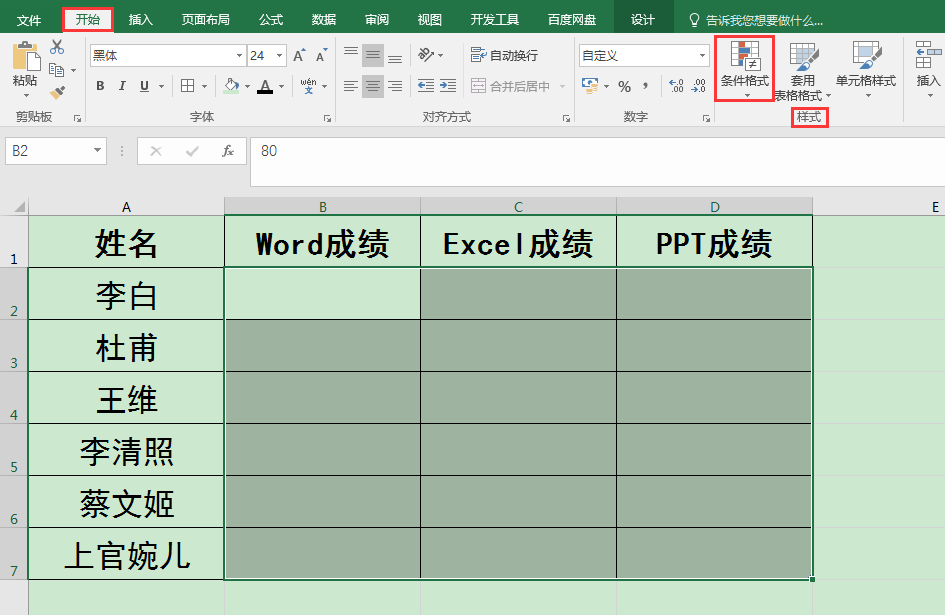Click the fill color bucket icon
This screenshot has height=615, width=945.
(231, 86)
